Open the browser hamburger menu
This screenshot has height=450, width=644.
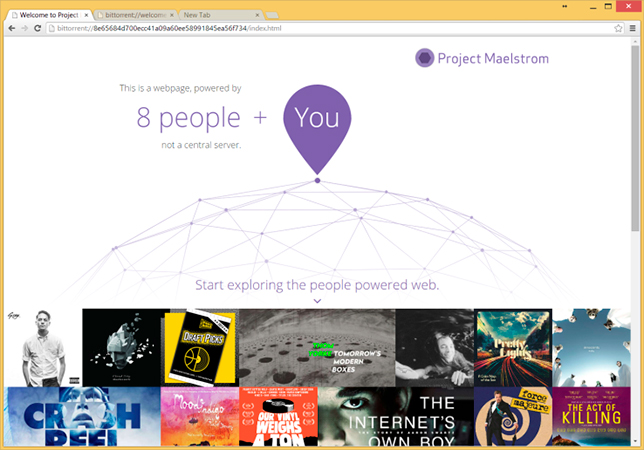coord(632,28)
